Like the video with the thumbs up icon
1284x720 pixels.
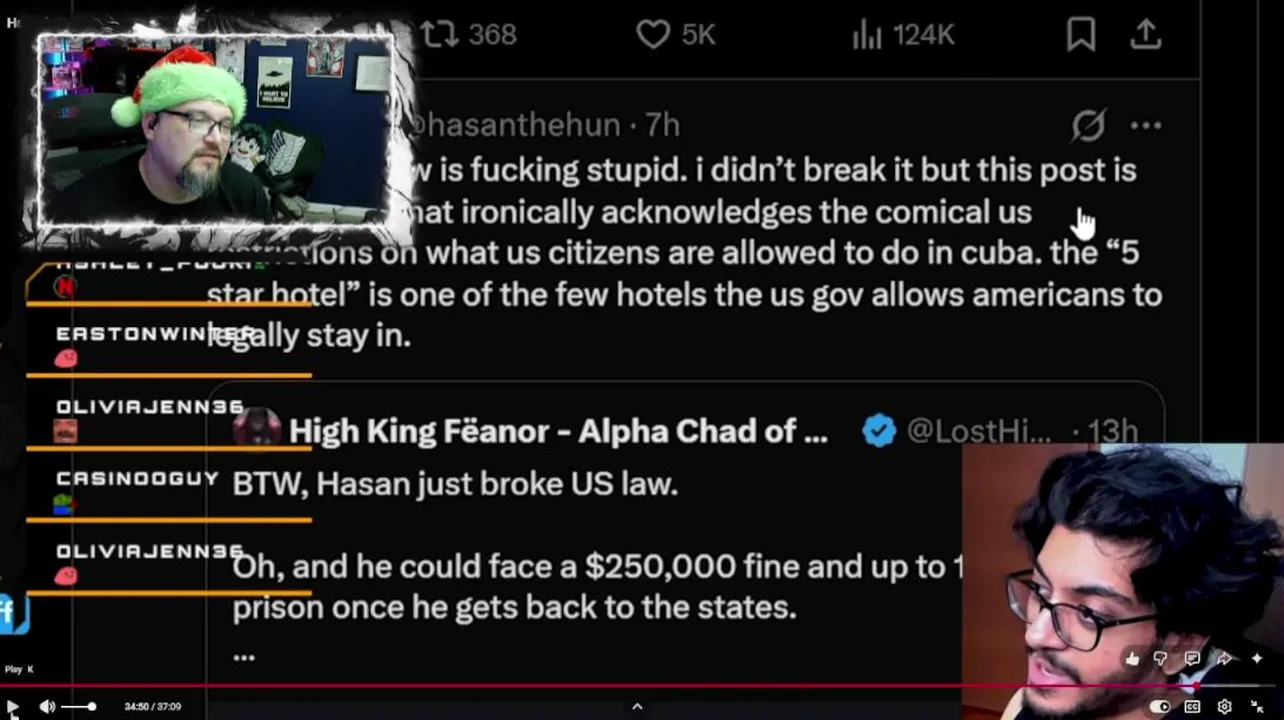coord(1131,658)
